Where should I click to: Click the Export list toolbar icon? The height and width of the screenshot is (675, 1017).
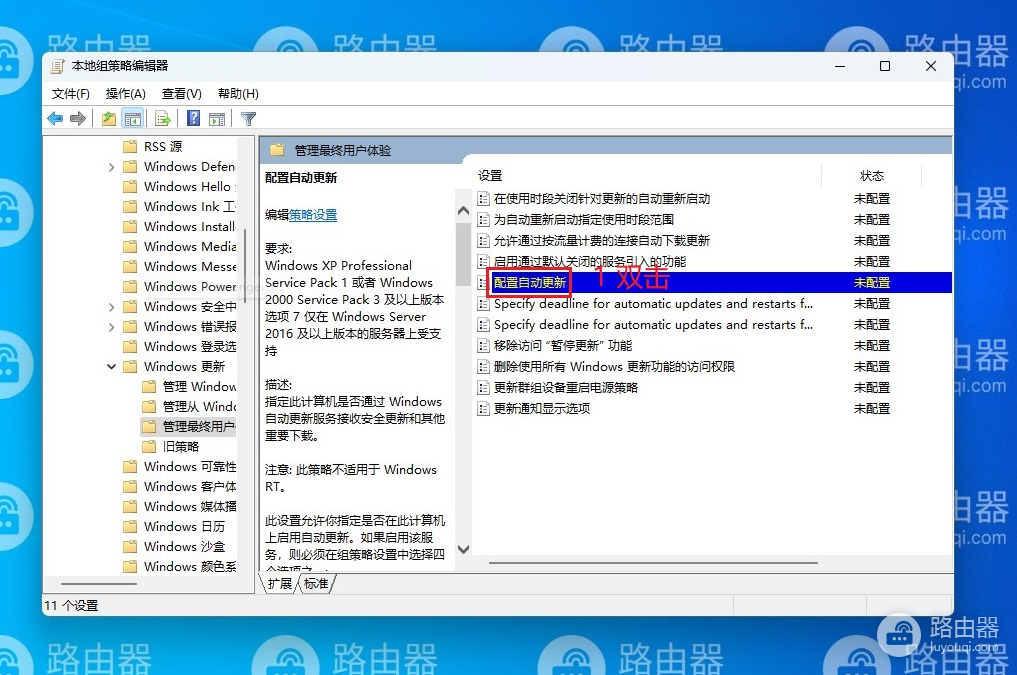[x=163, y=119]
